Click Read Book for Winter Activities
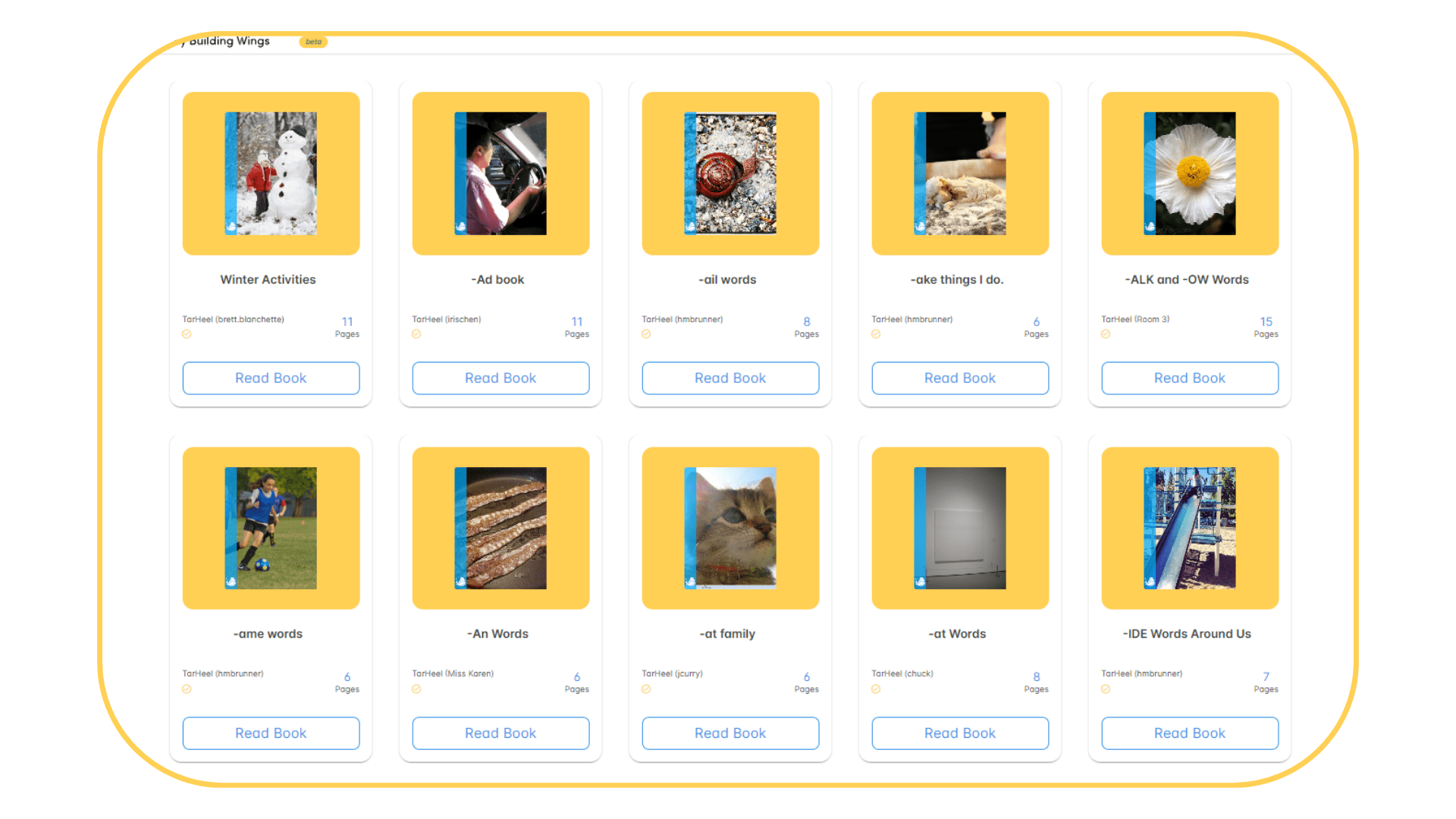Viewport: 1456px width, 819px height. click(x=271, y=378)
